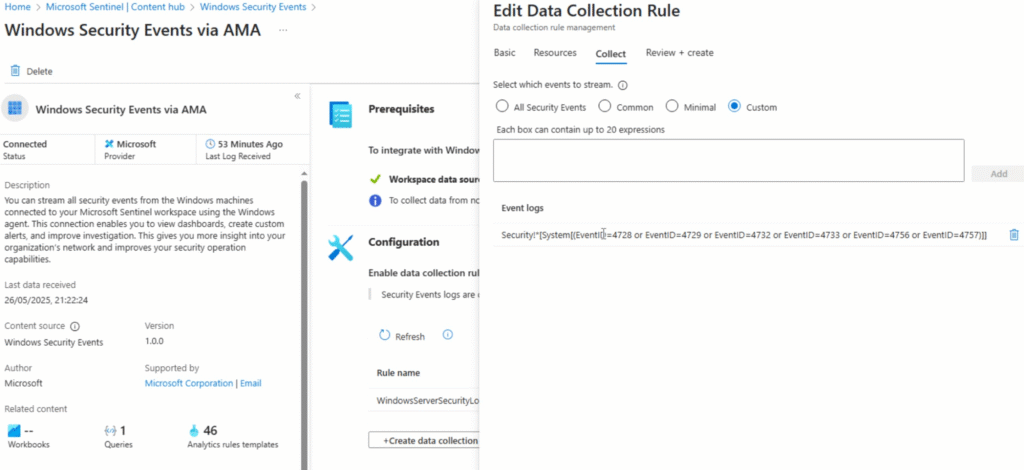Click the Prerequisites checklist icon

click(x=340, y=114)
